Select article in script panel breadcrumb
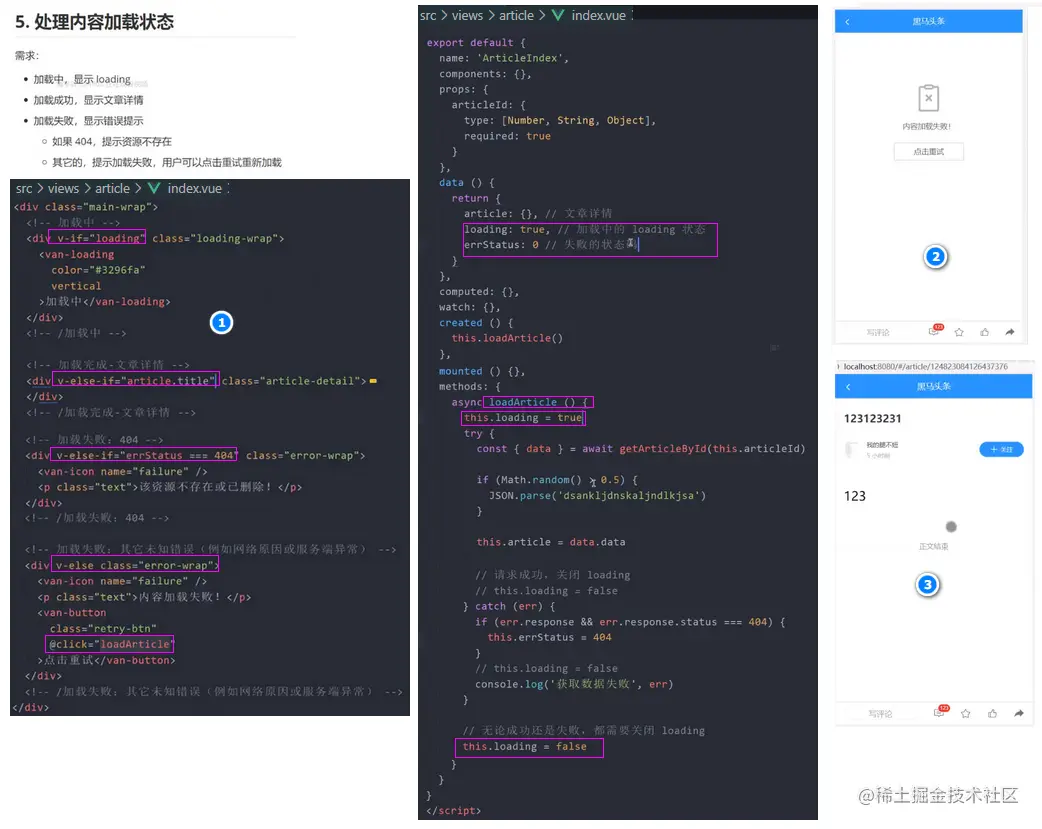This screenshot has height=829, width=1042. click(516, 15)
